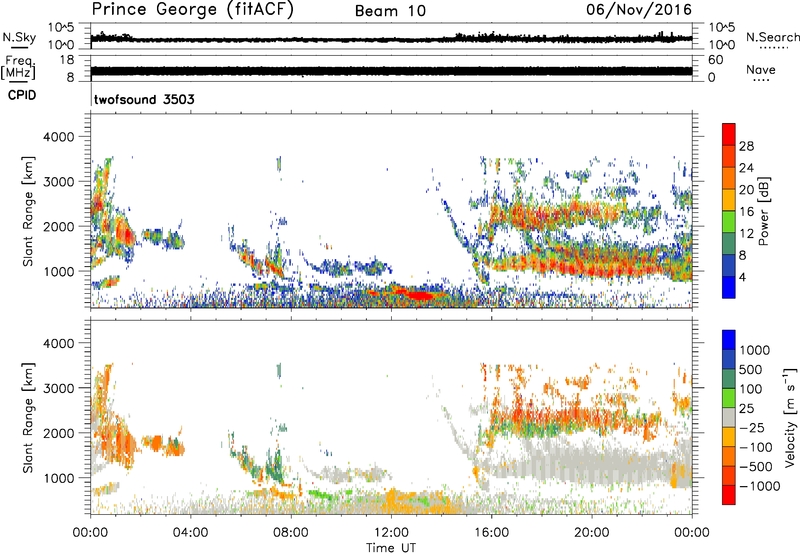This screenshot has height=554, width=800.
Task: Click the velocity colorbar tick '25'
Action: (x=746, y=408)
